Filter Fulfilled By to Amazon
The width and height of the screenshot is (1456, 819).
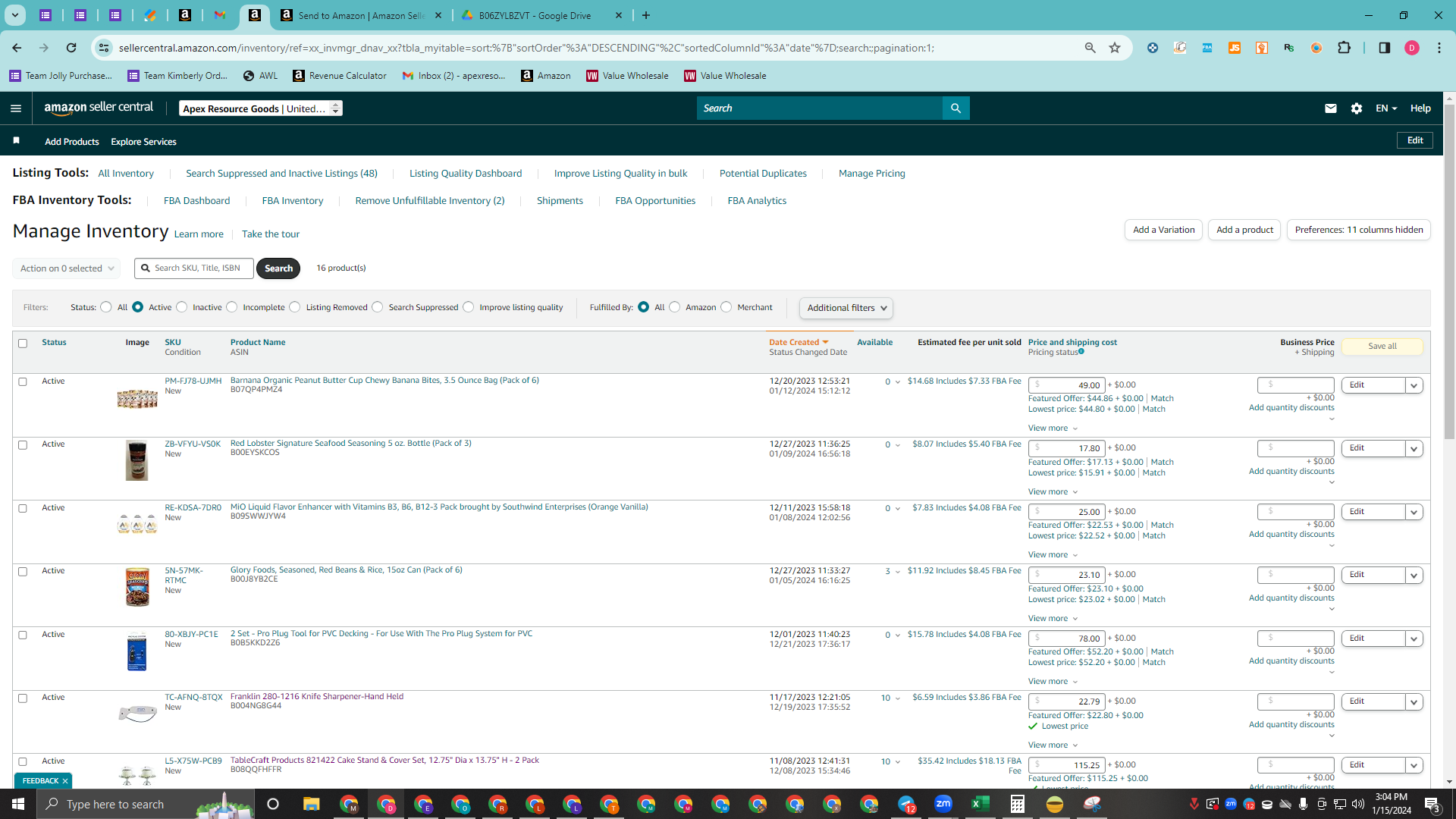tap(675, 307)
